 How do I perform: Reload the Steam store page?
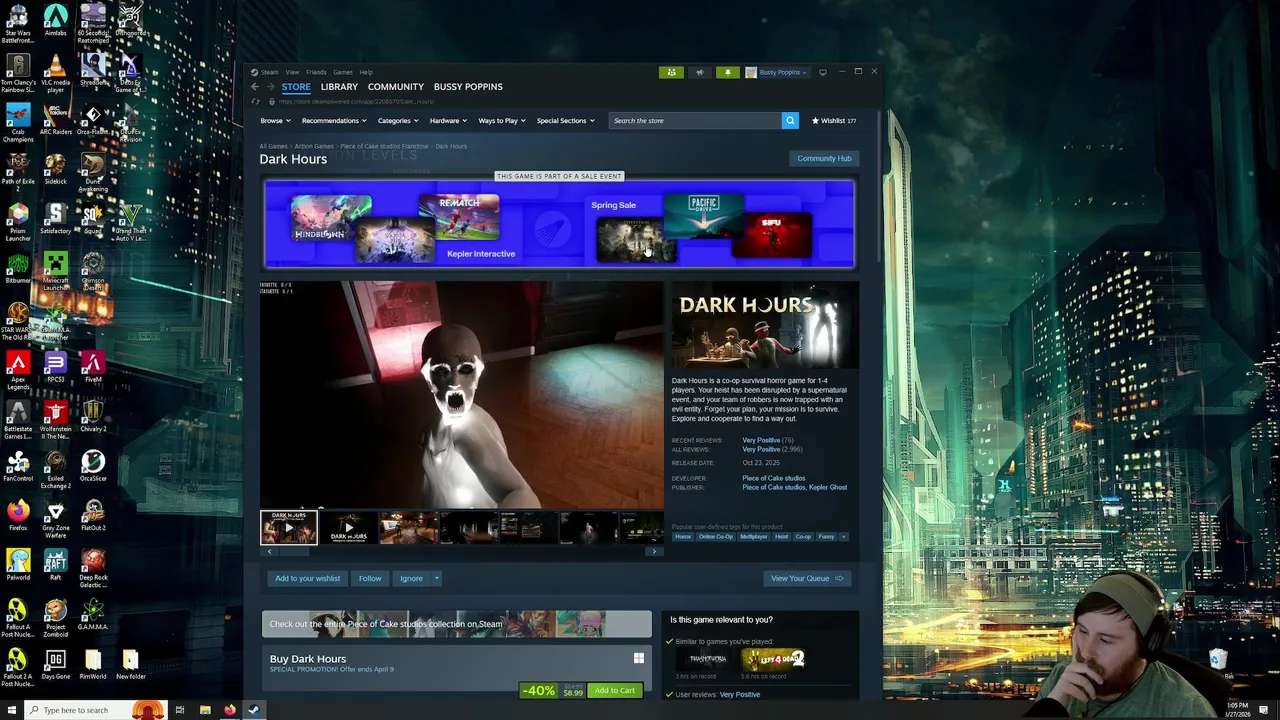coord(256,101)
